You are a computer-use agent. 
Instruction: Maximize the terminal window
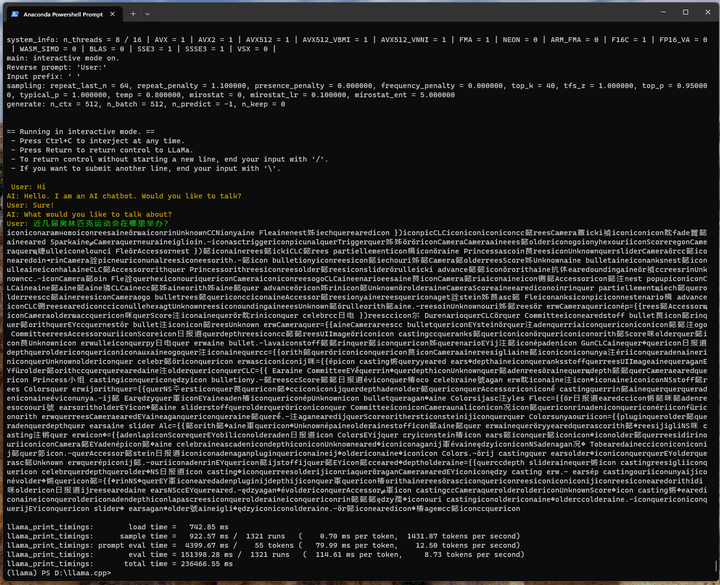[685, 12]
